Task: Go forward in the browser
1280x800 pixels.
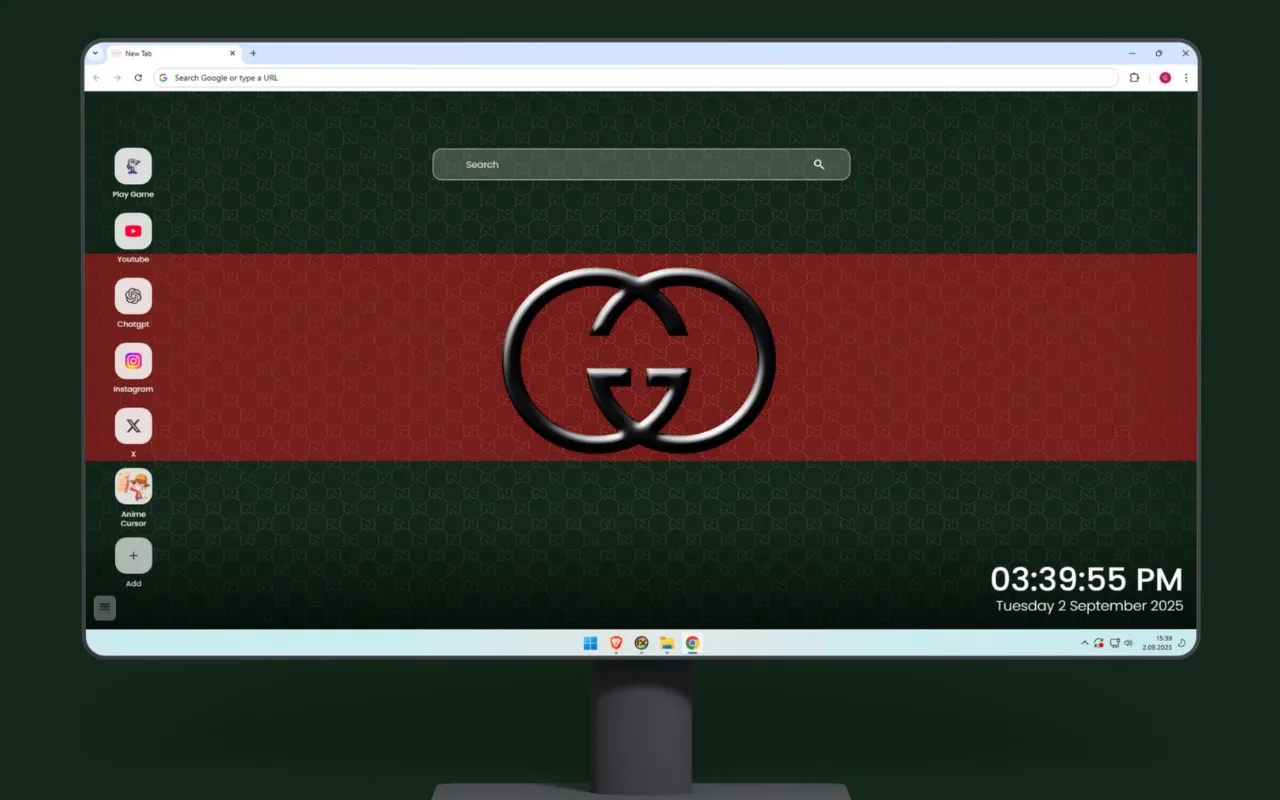Action: pos(117,78)
